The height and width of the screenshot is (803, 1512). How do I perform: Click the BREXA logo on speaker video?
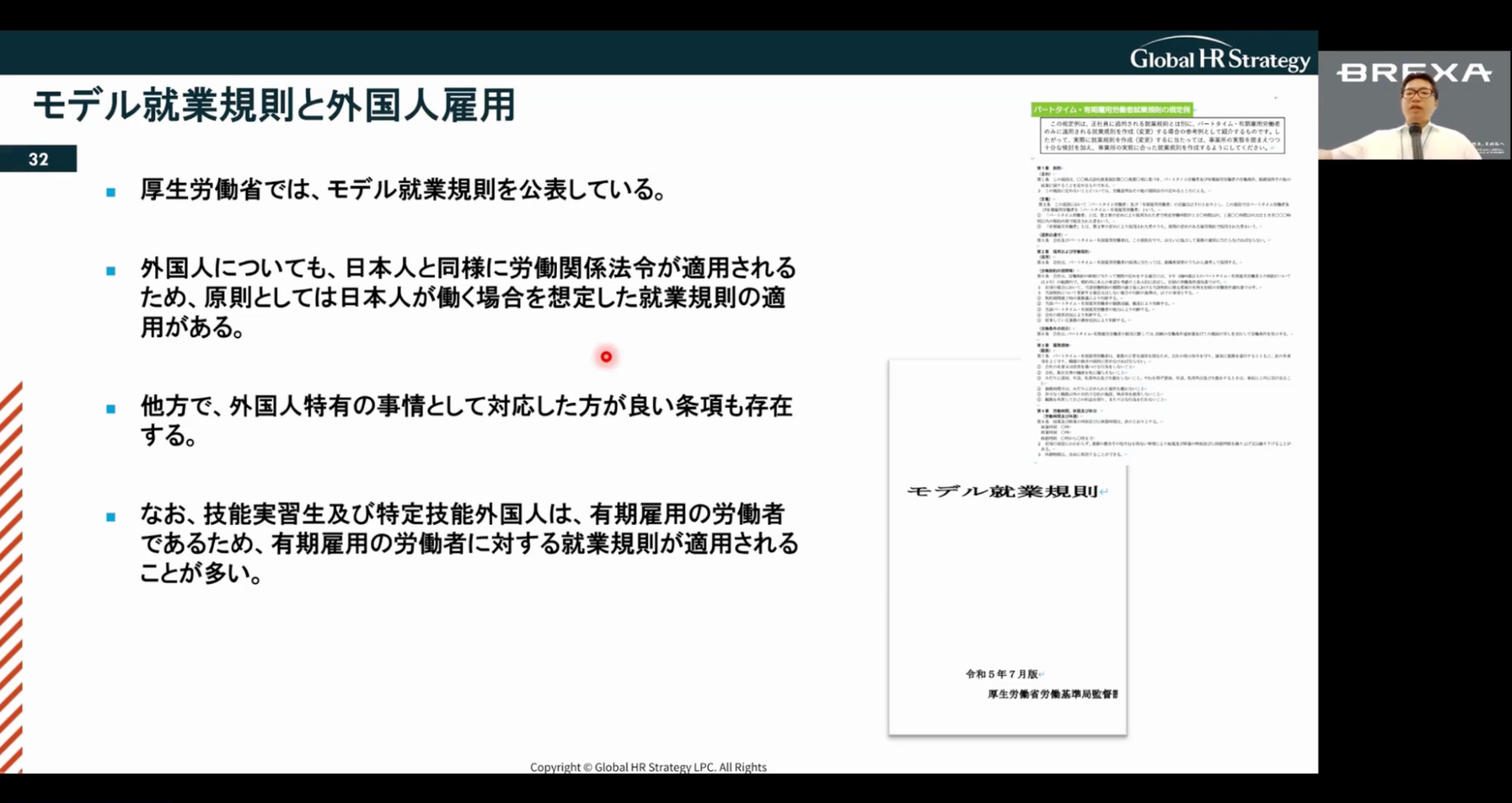click(1414, 73)
